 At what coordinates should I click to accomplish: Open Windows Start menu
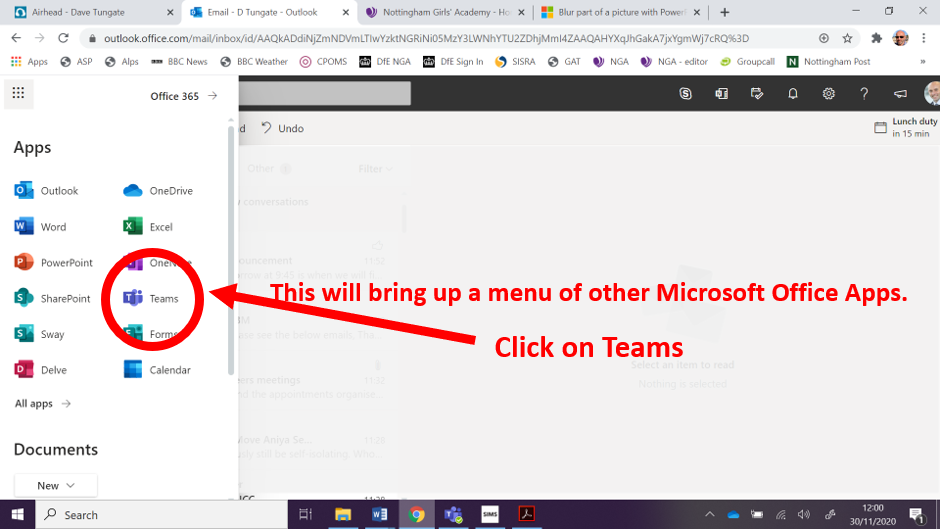tap(17, 515)
